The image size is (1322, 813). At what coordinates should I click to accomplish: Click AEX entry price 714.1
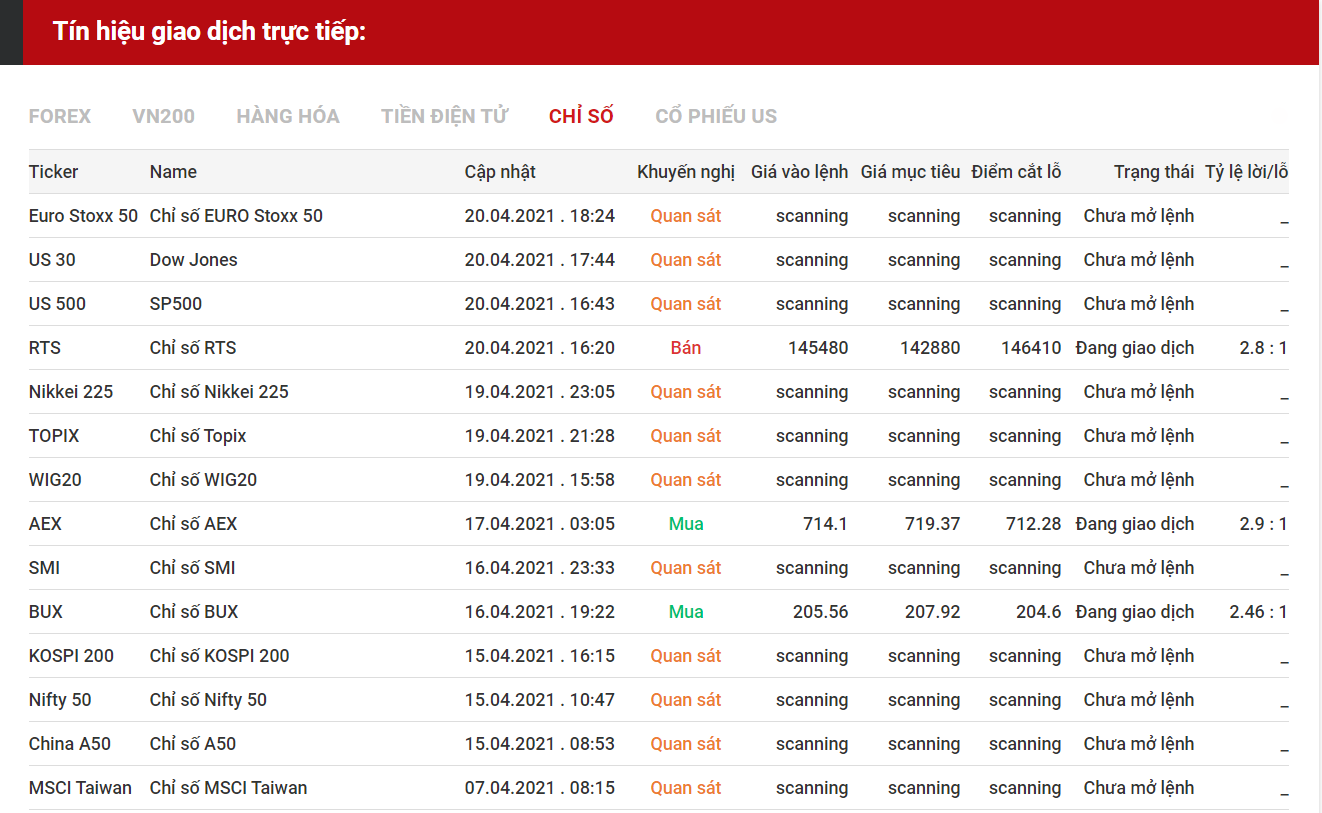[x=825, y=524]
